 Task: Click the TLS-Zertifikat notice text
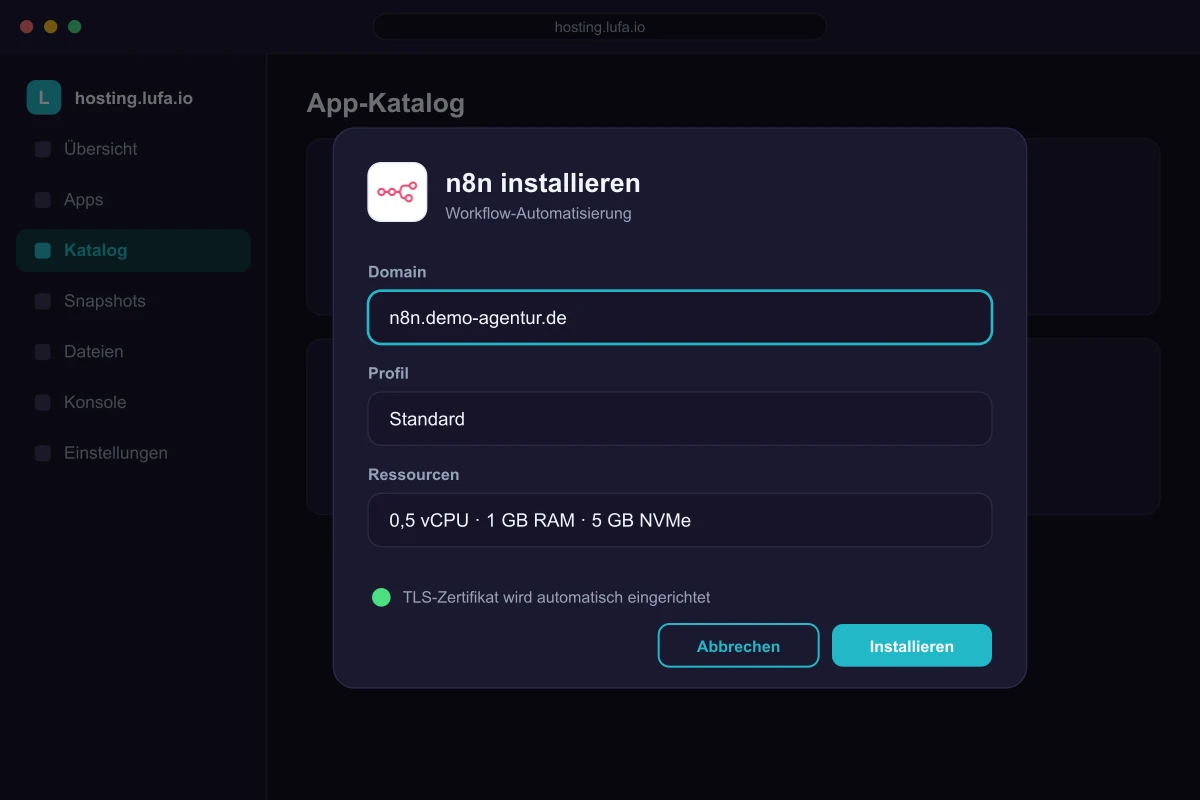pyautogui.click(x=556, y=597)
